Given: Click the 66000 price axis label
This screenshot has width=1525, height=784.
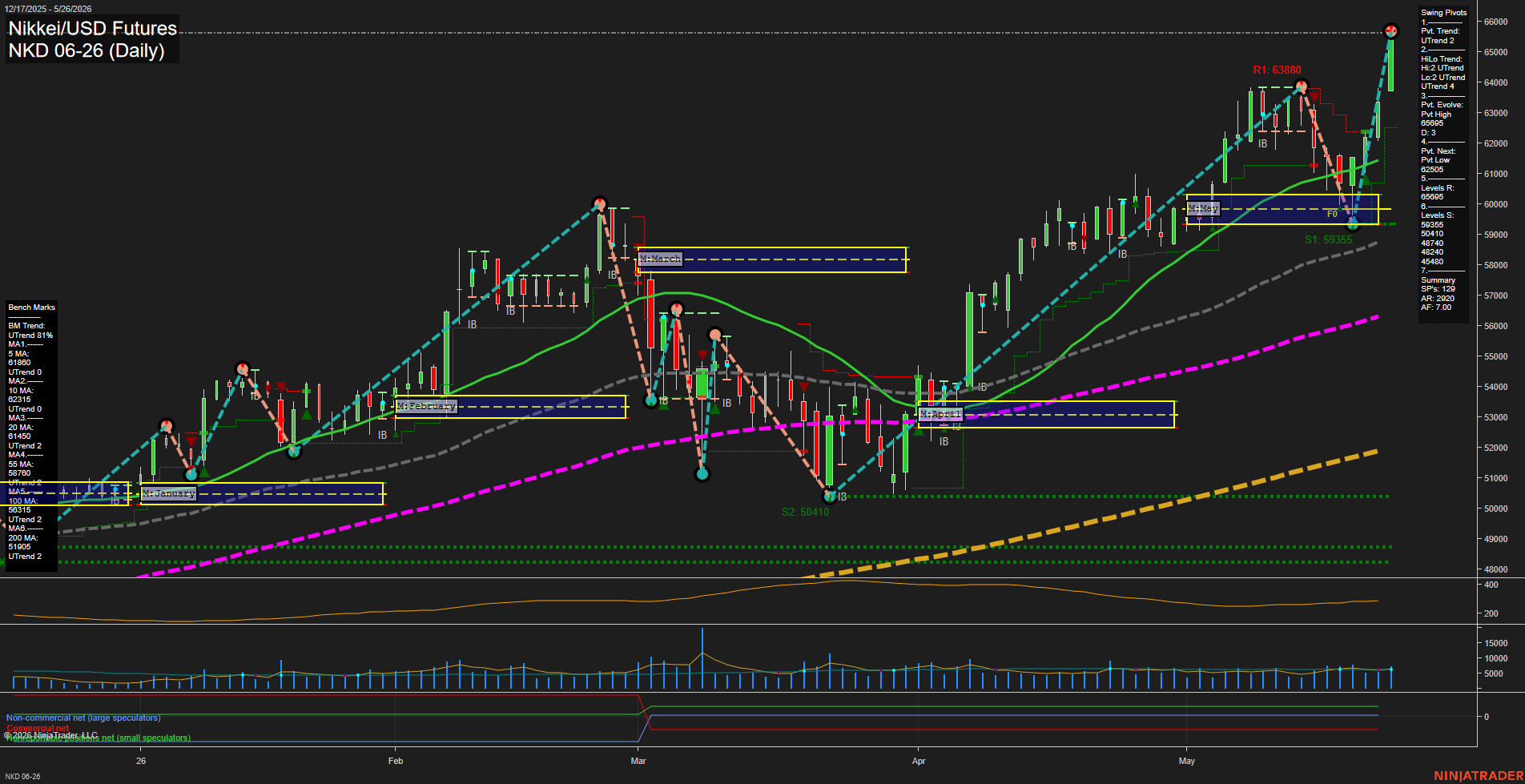Looking at the screenshot, I should coord(1495,22).
